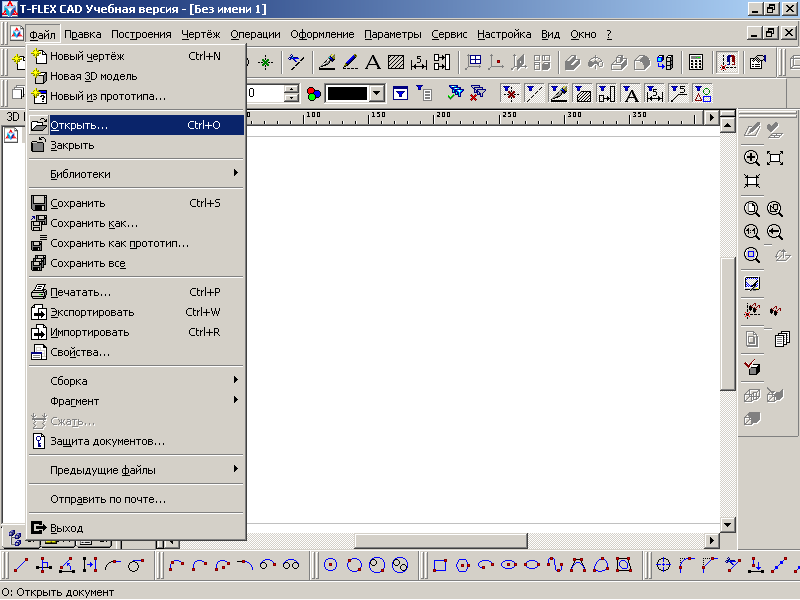Expand the Предыдущие файлы submenu

pyautogui.click(x=136, y=470)
